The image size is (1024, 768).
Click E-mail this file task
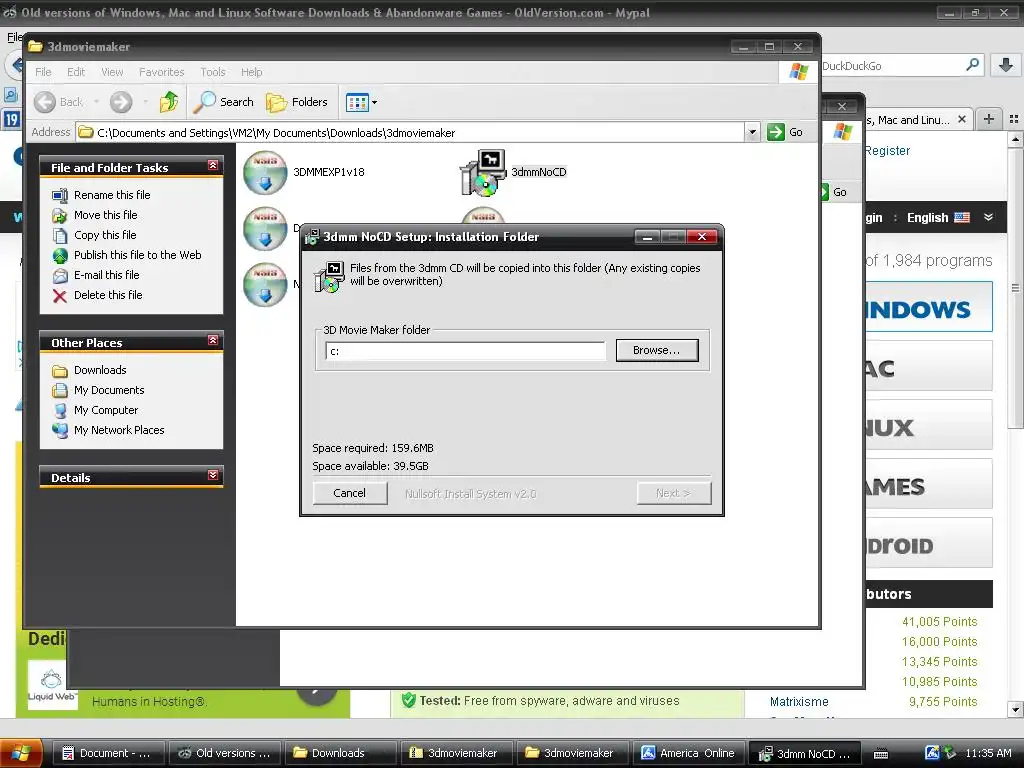106,275
